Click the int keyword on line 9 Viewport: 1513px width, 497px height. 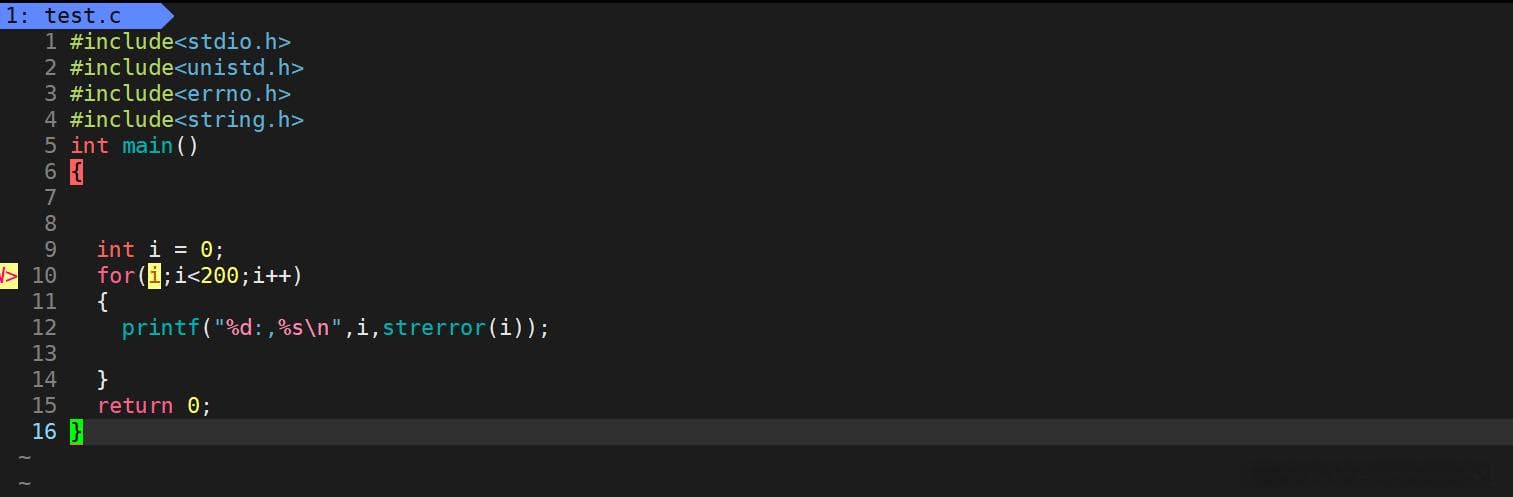[116, 249]
